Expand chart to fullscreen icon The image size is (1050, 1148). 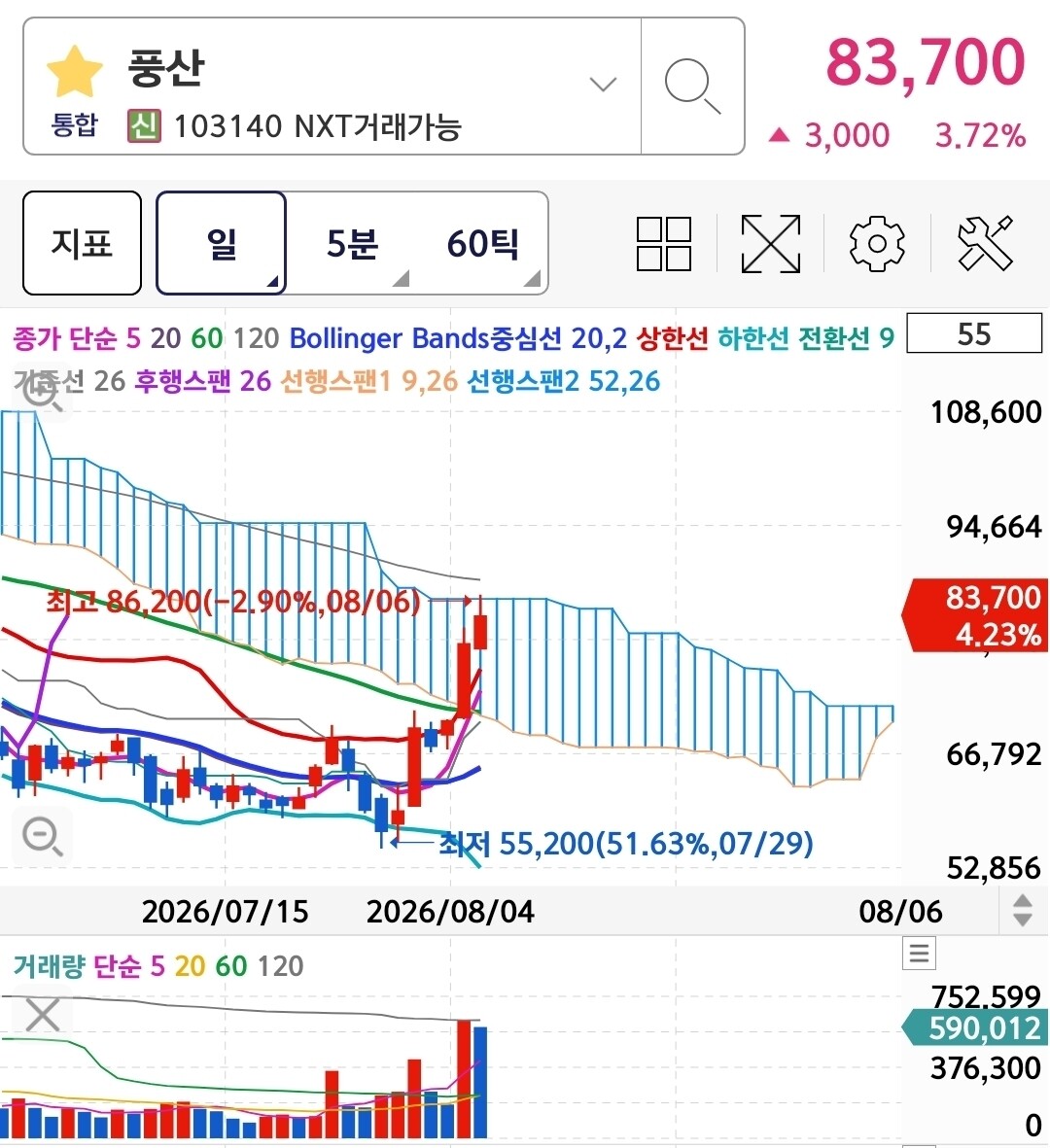[770, 244]
